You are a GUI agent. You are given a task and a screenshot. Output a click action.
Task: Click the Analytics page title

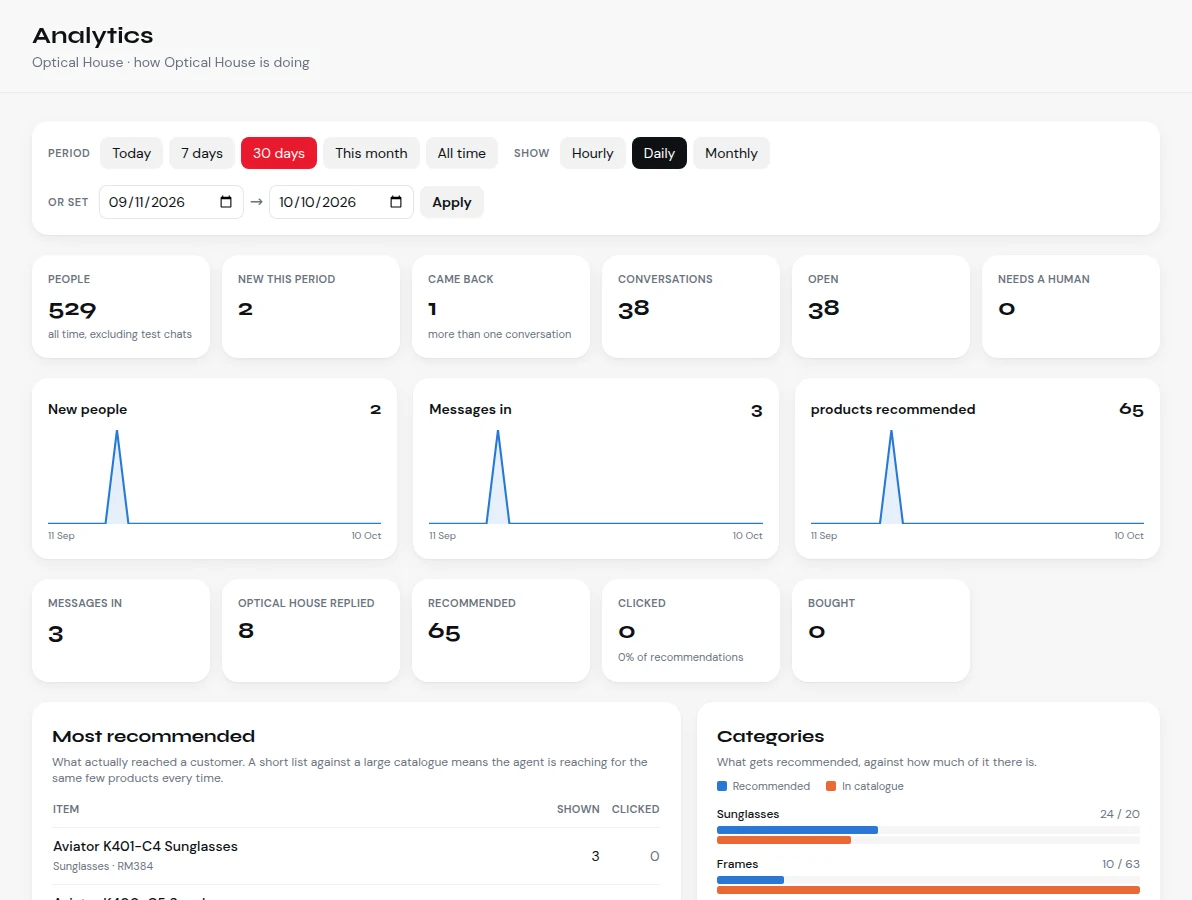click(93, 36)
